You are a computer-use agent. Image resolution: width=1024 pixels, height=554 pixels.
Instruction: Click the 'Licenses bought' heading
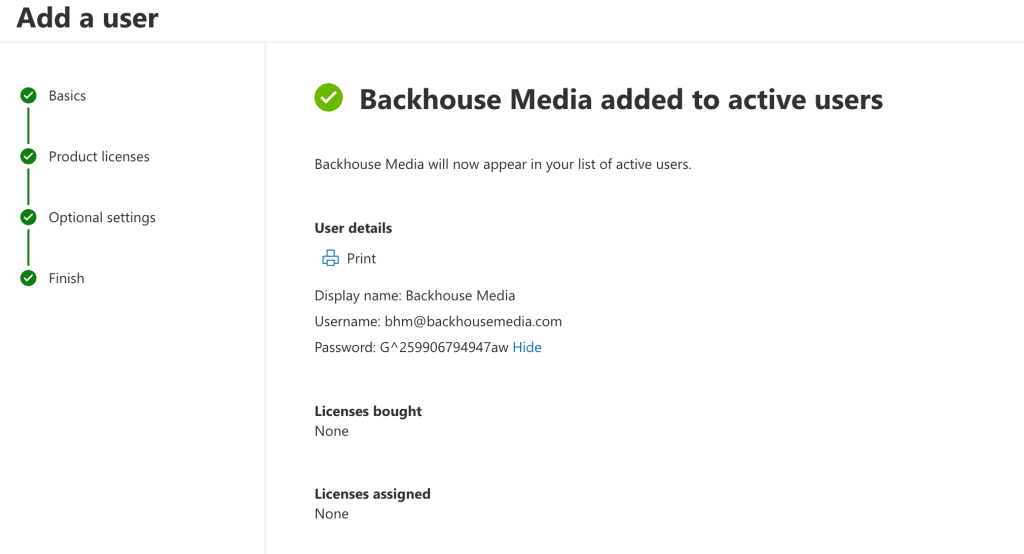(368, 411)
